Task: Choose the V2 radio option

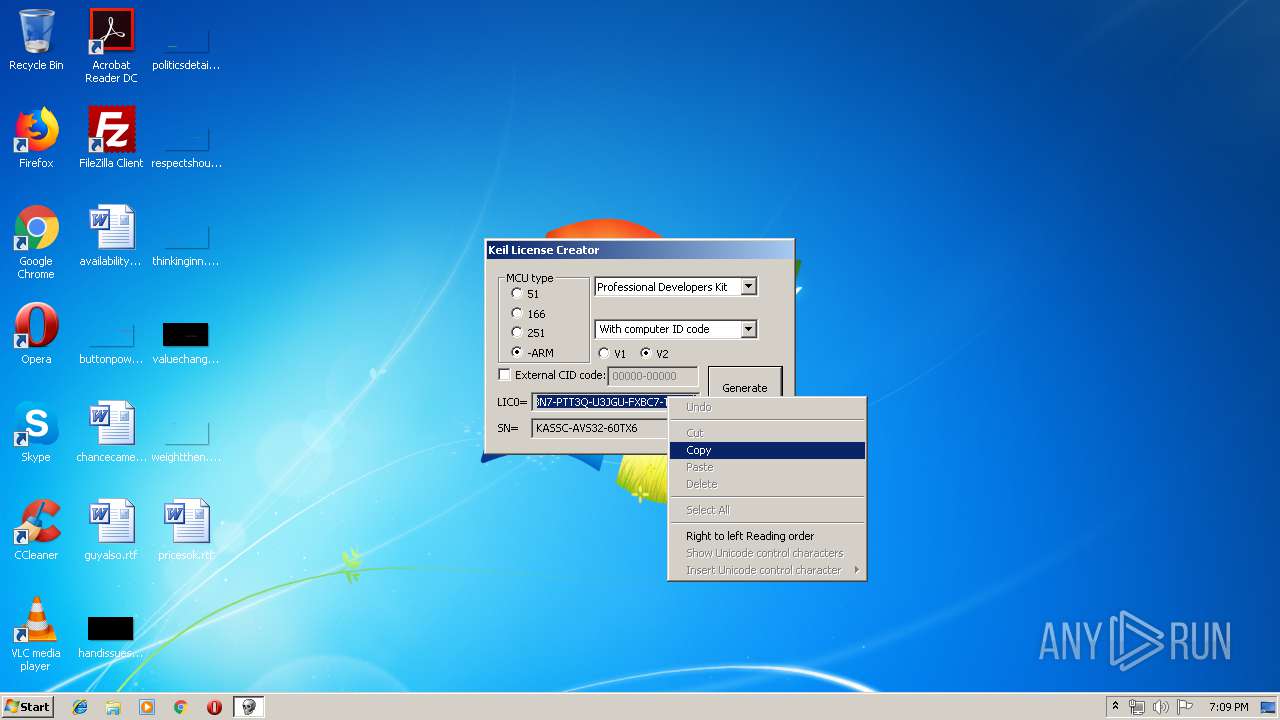Action: pyautogui.click(x=646, y=354)
